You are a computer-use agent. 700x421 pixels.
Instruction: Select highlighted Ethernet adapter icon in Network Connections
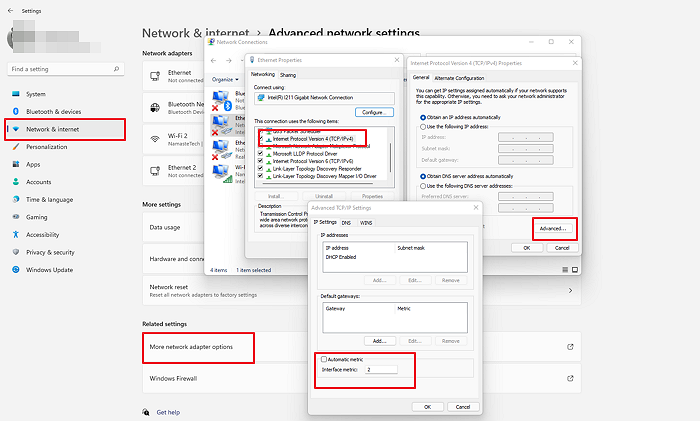pos(221,125)
